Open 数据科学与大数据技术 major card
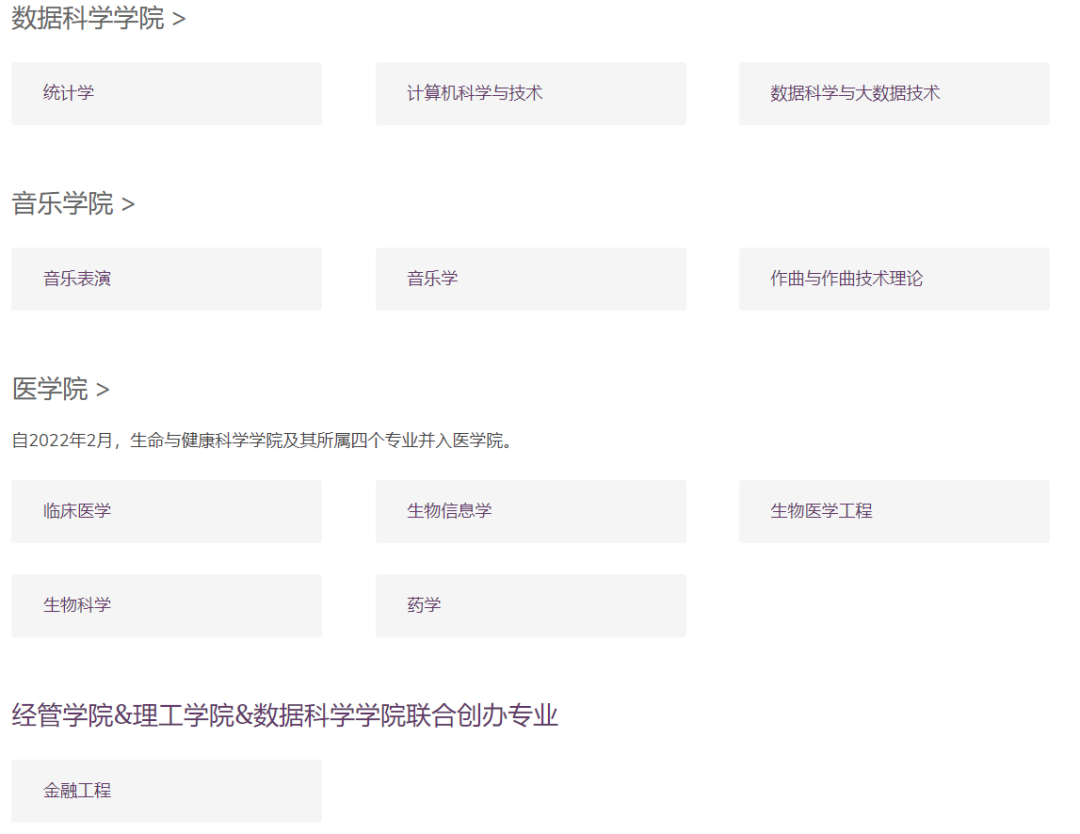1080x834 pixels. click(894, 94)
